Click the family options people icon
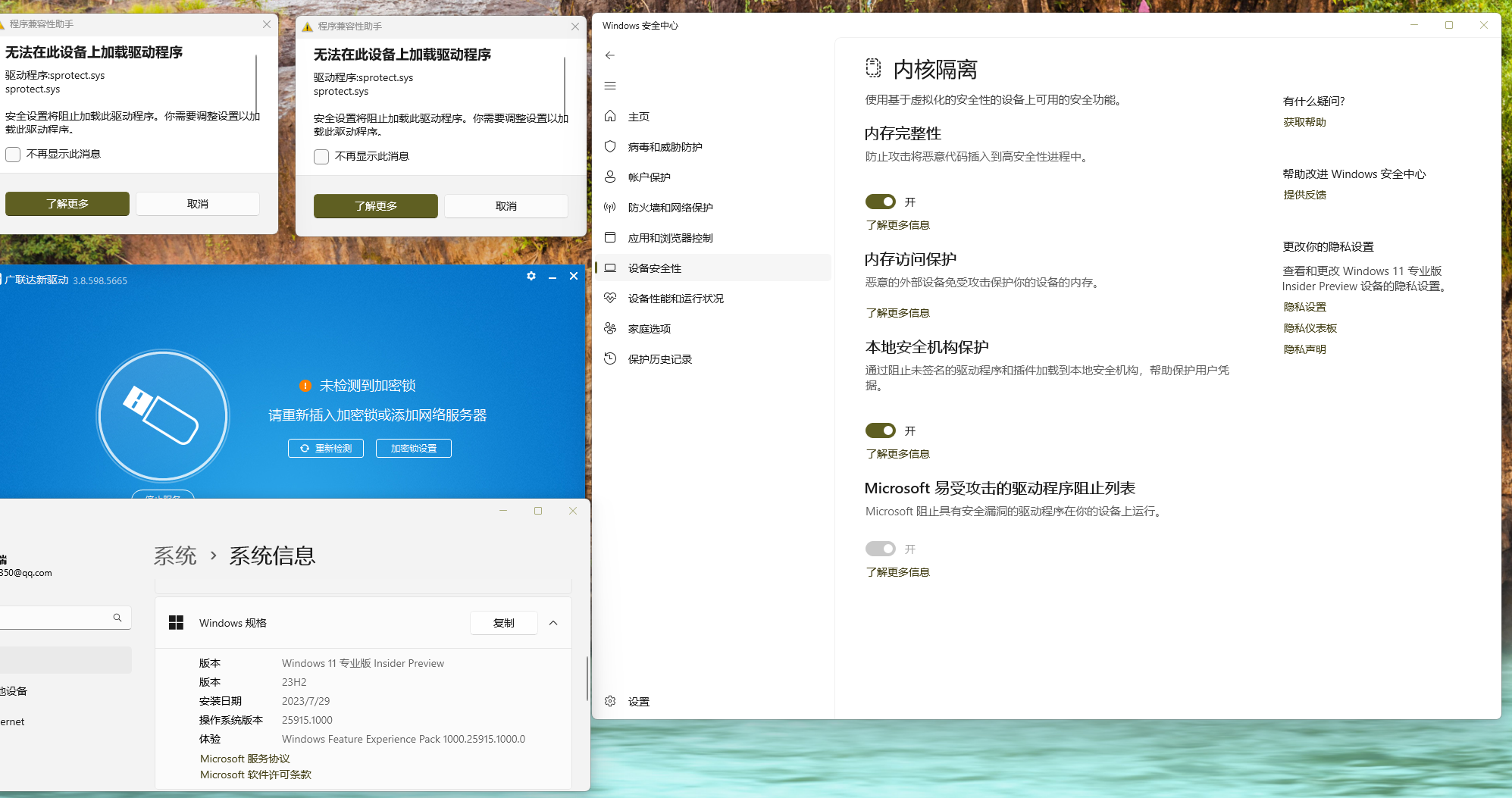This screenshot has height=798, width=1512. click(610, 328)
